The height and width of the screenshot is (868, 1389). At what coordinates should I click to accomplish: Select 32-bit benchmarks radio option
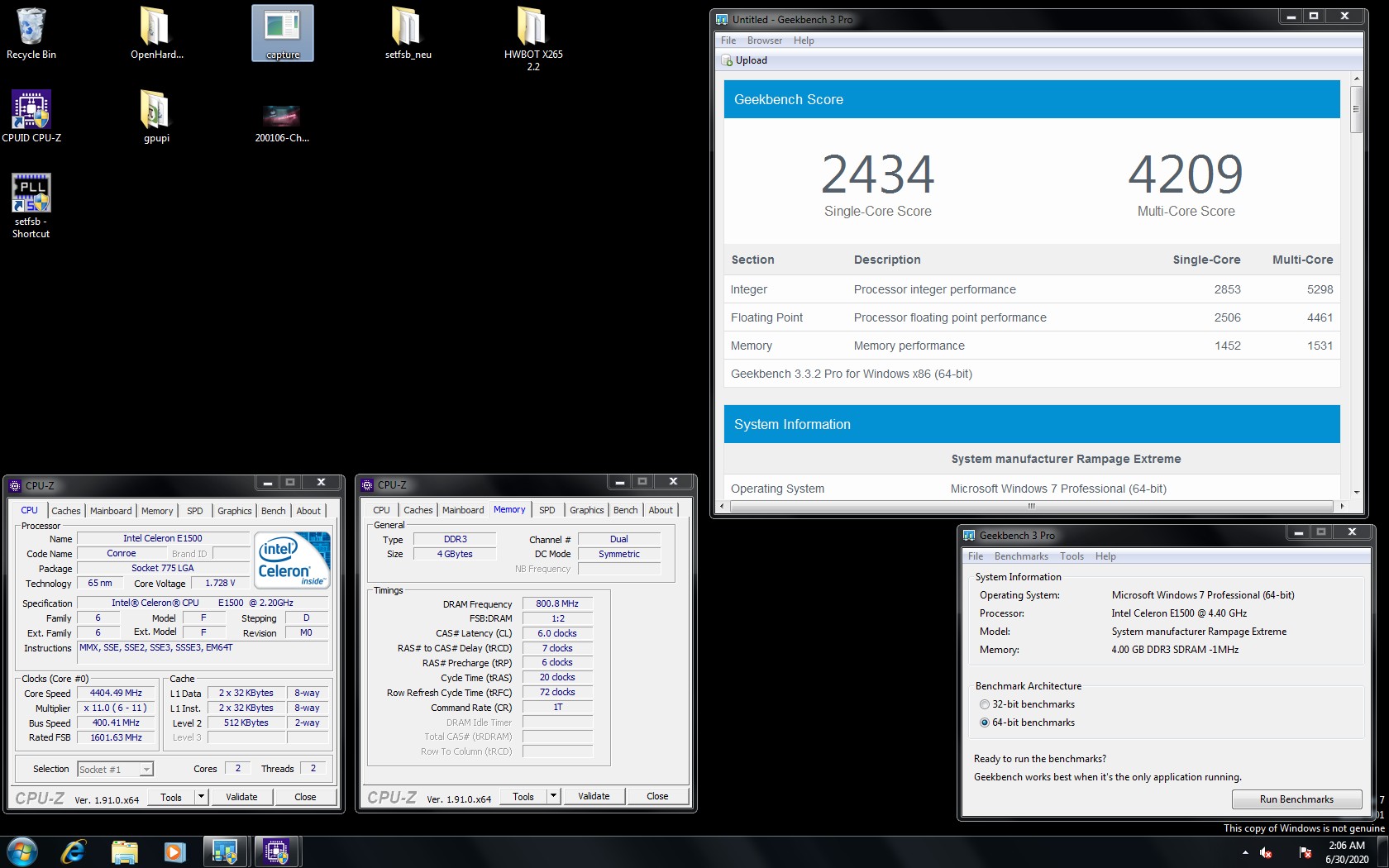click(984, 704)
